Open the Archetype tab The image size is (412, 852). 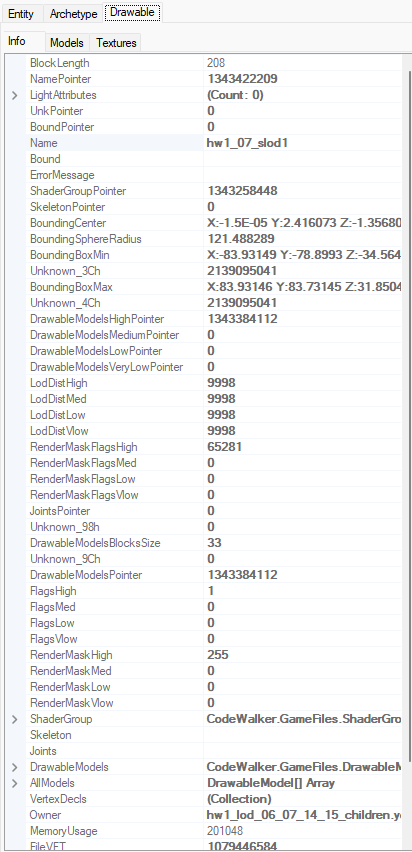click(x=73, y=14)
